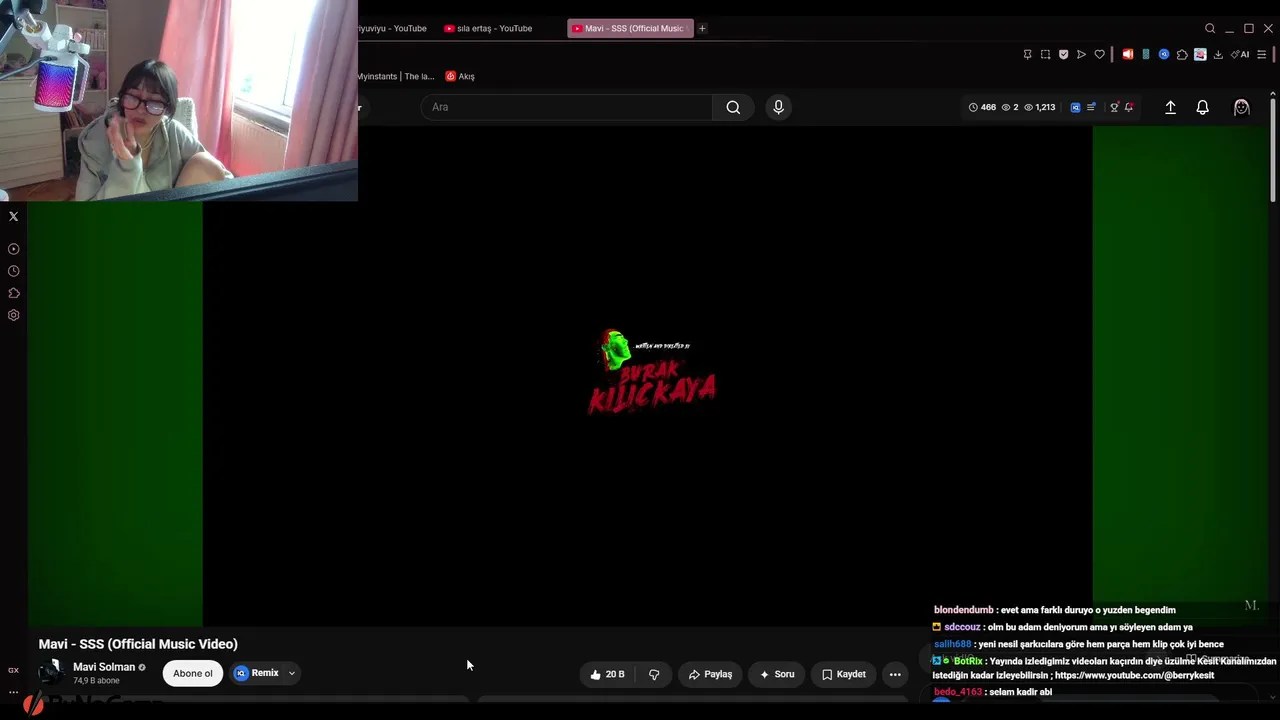This screenshot has width=1280, height=720.
Task: Add page to bookmarks with heart icon
Action: (1099, 55)
